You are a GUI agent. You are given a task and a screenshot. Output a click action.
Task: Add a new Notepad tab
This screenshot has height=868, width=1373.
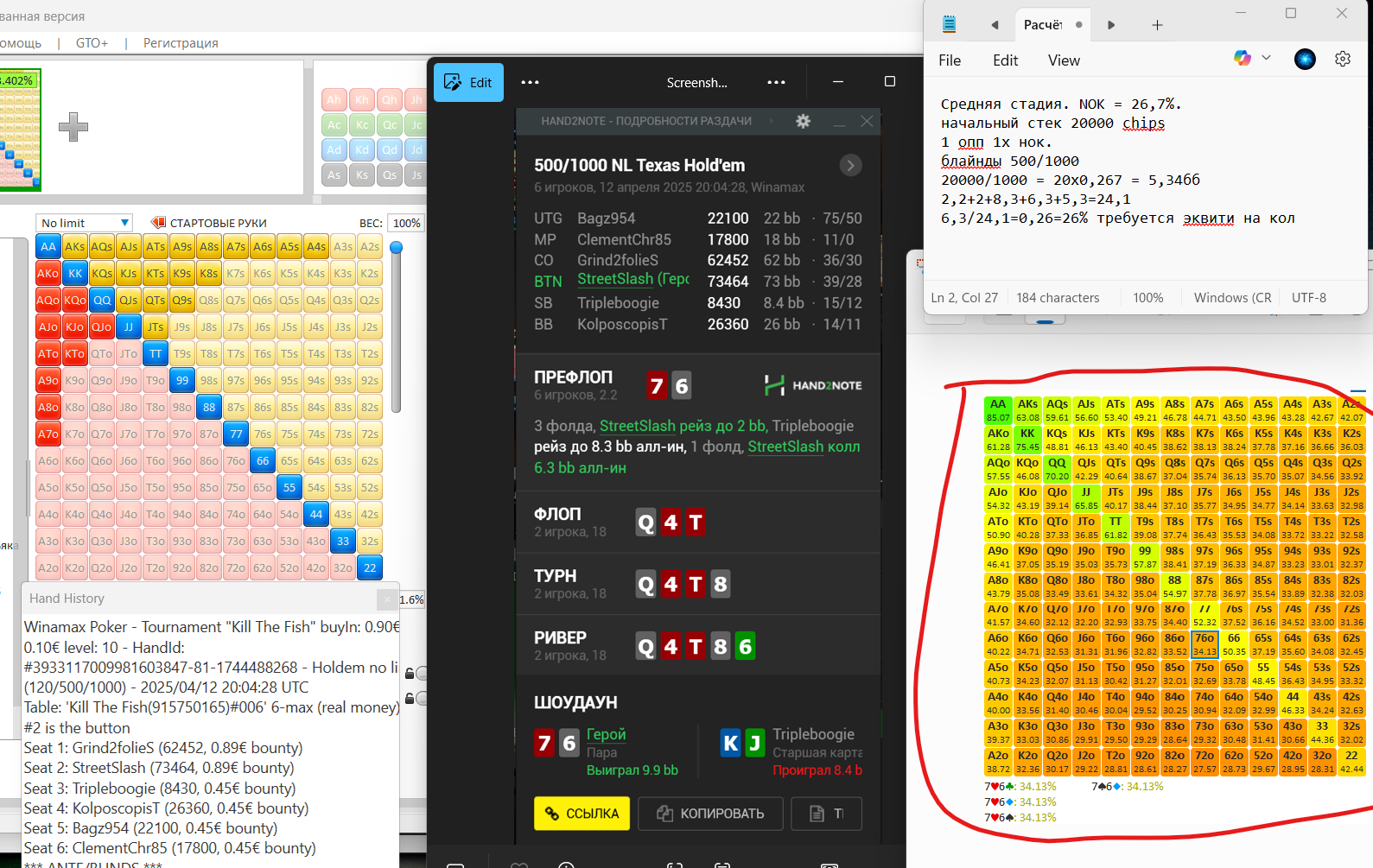point(1157,25)
